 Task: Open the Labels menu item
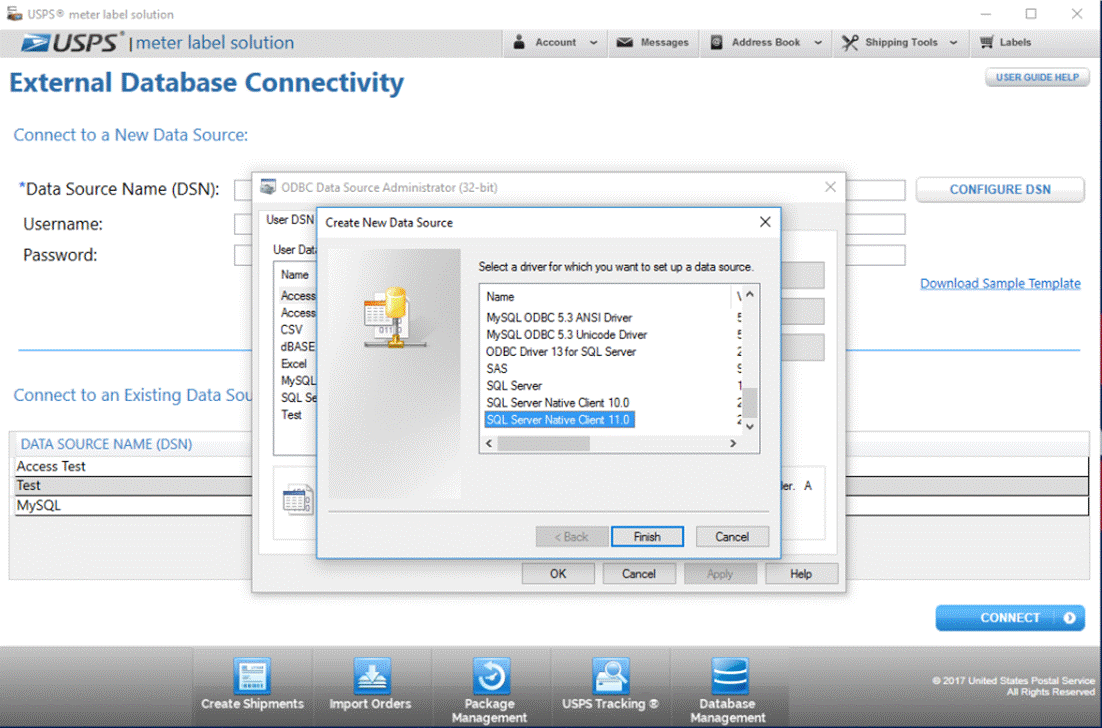[1005, 42]
